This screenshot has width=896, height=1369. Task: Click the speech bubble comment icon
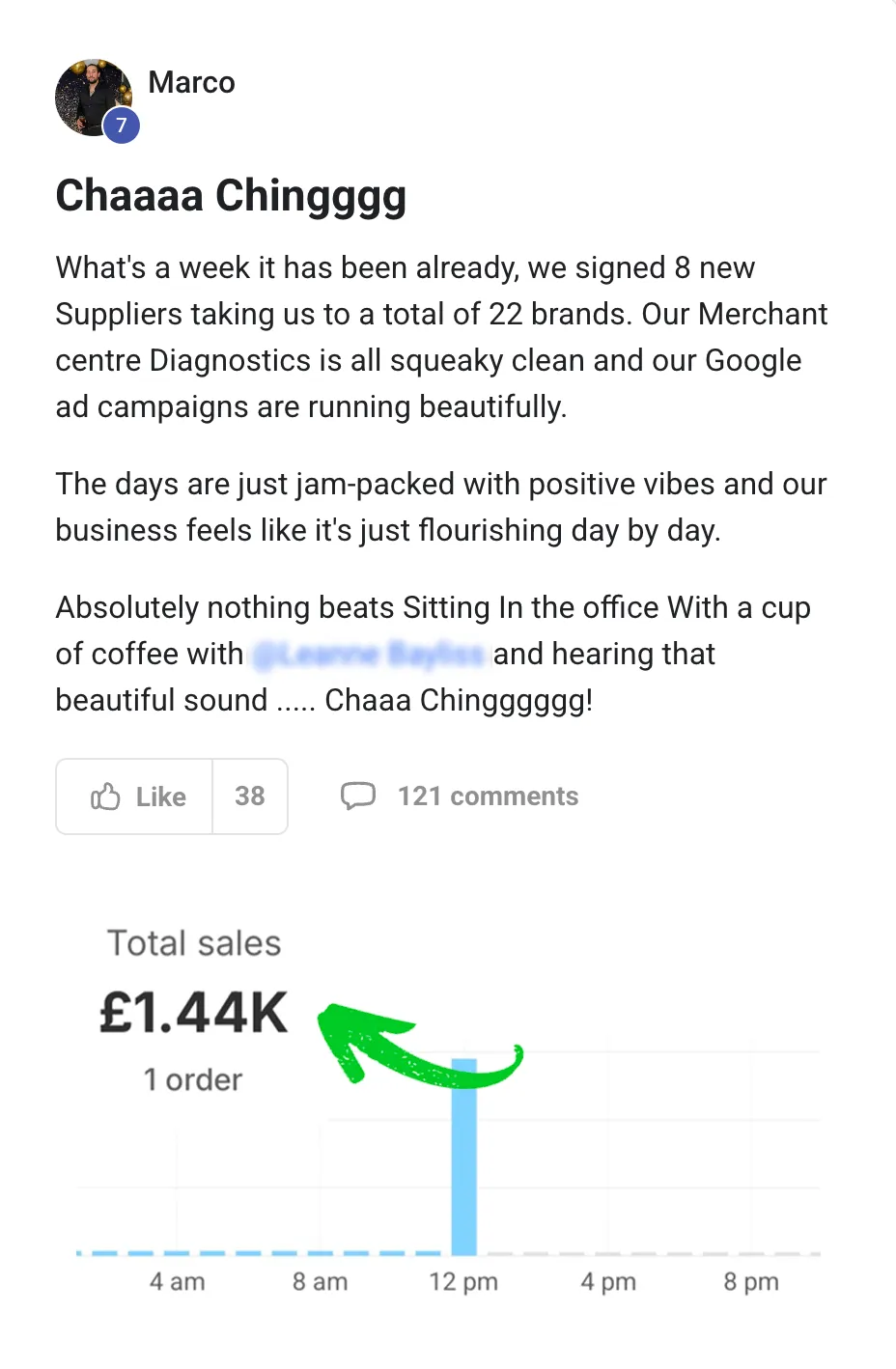(357, 796)
